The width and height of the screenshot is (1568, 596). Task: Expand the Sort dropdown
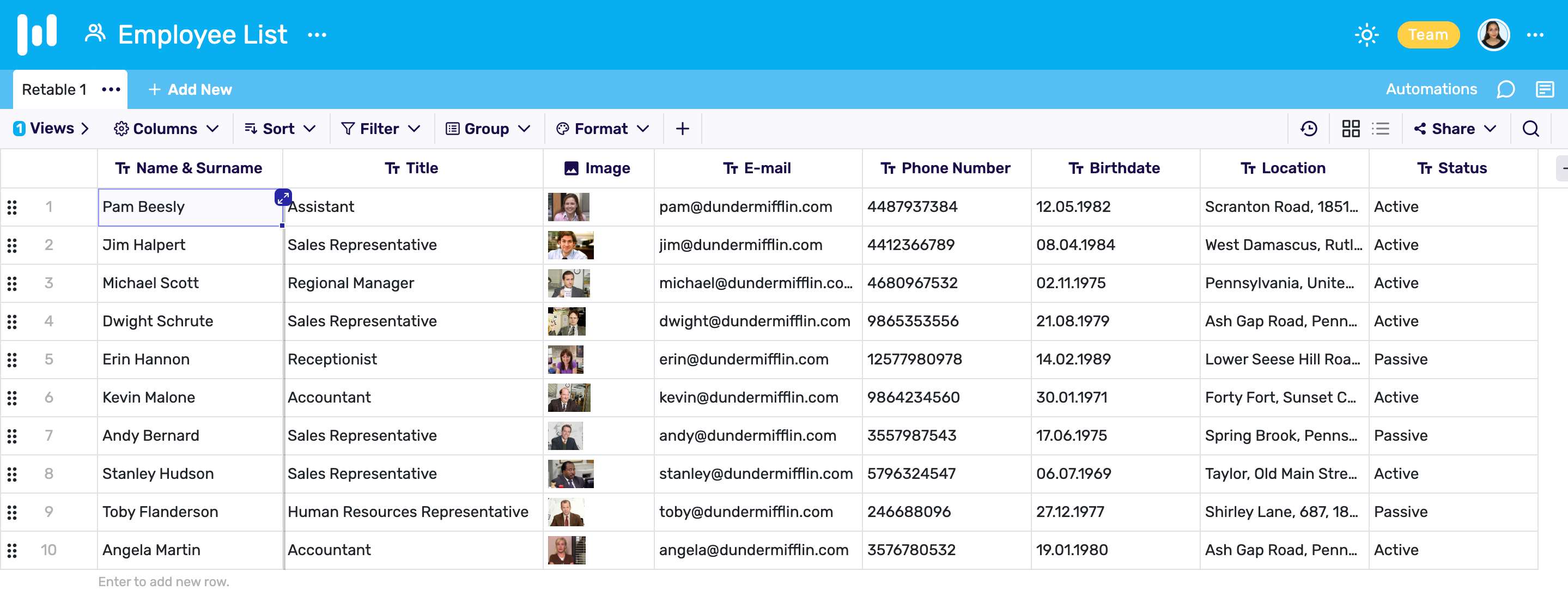(x=280, y=130)
